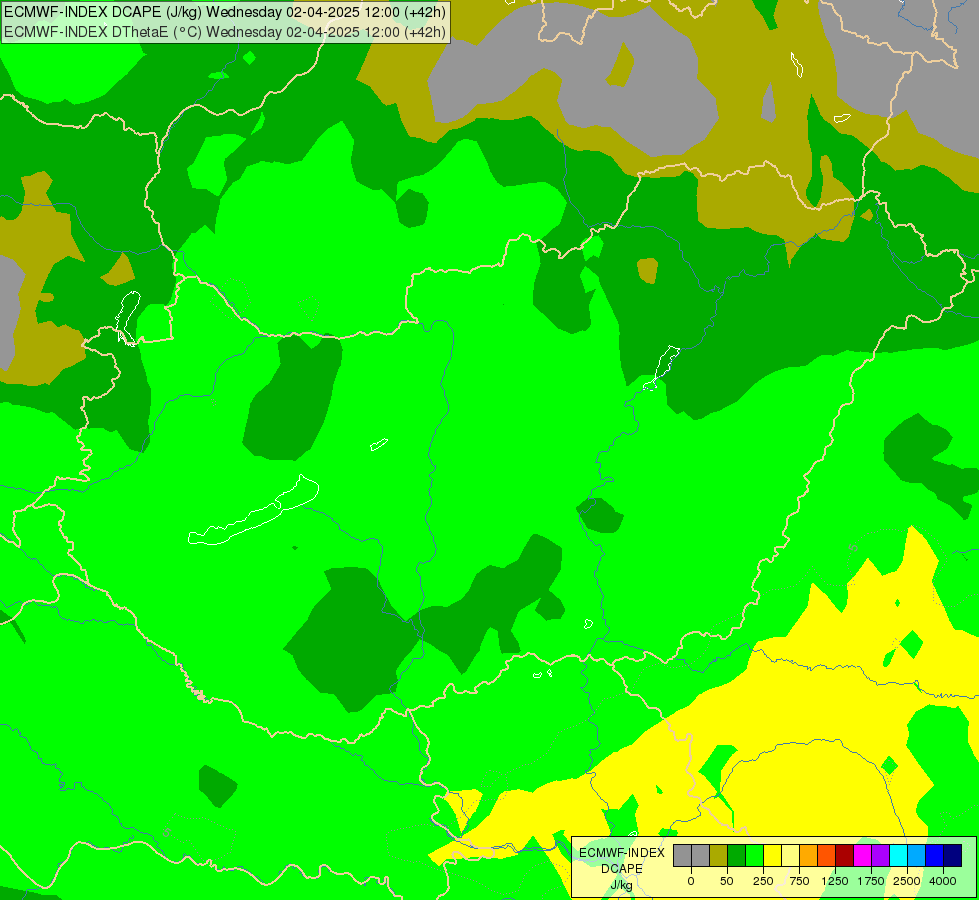Screen dimensions: 979x900
Task: Click the legend value 0
Action: pyautogui.click(x=691, y=881)
